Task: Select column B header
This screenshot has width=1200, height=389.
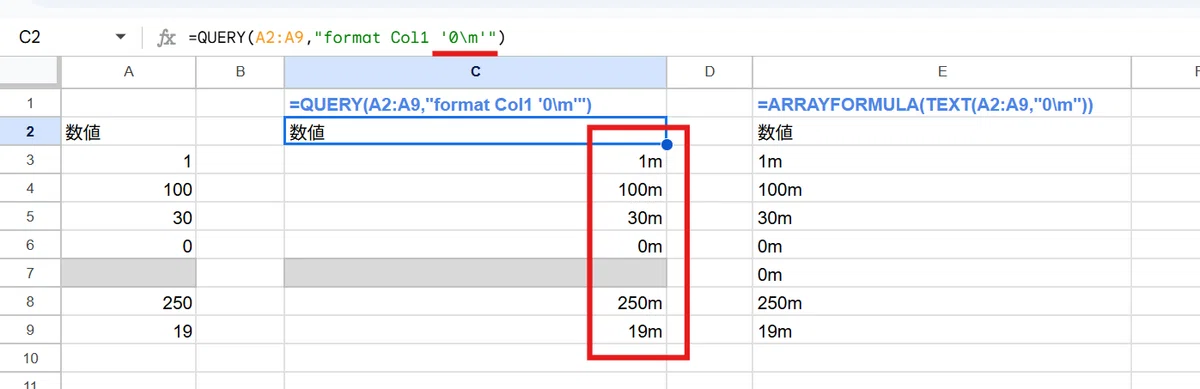Action: [240, 72]
